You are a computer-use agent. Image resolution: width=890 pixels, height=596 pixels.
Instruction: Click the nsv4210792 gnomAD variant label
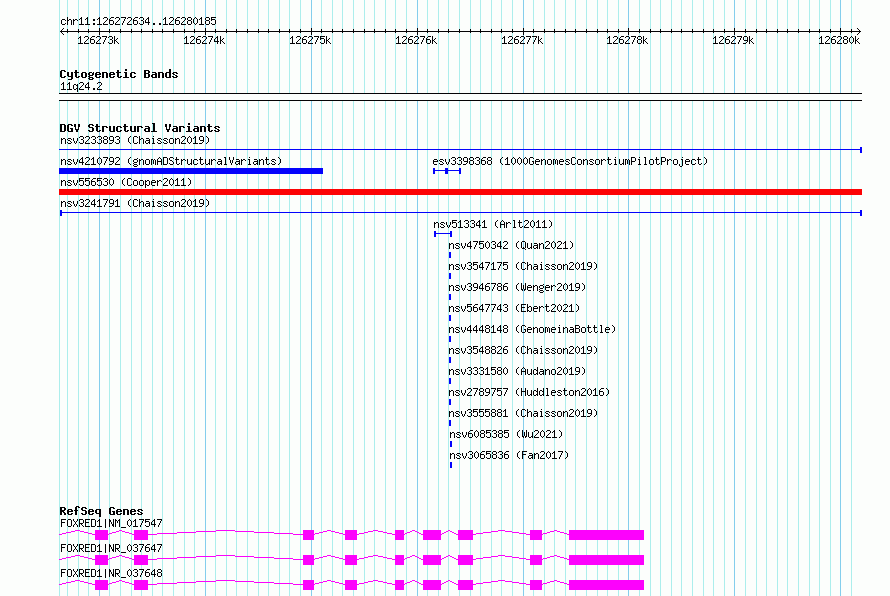tap(171, 161)
